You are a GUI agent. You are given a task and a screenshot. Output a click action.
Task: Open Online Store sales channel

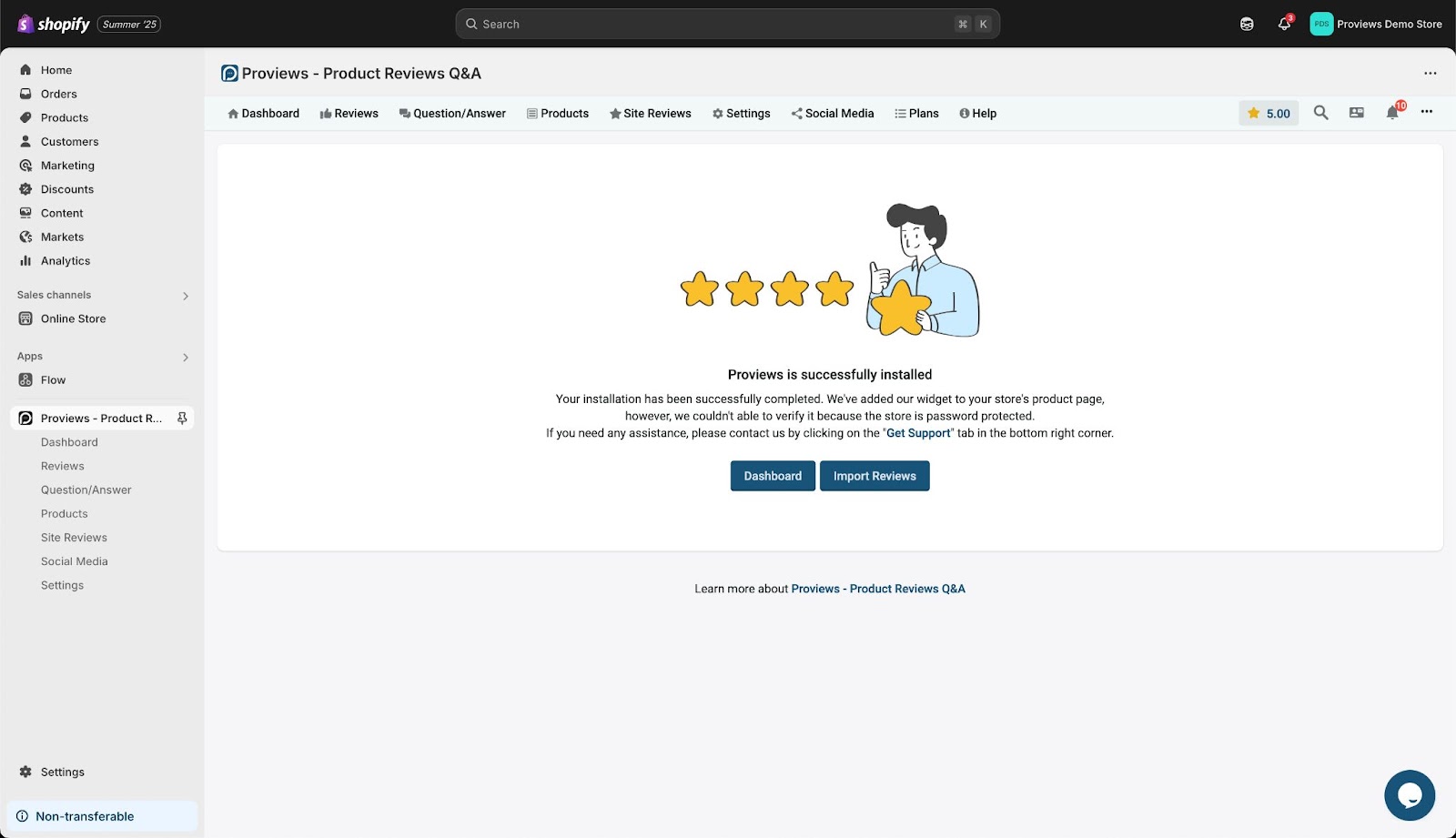73,318
